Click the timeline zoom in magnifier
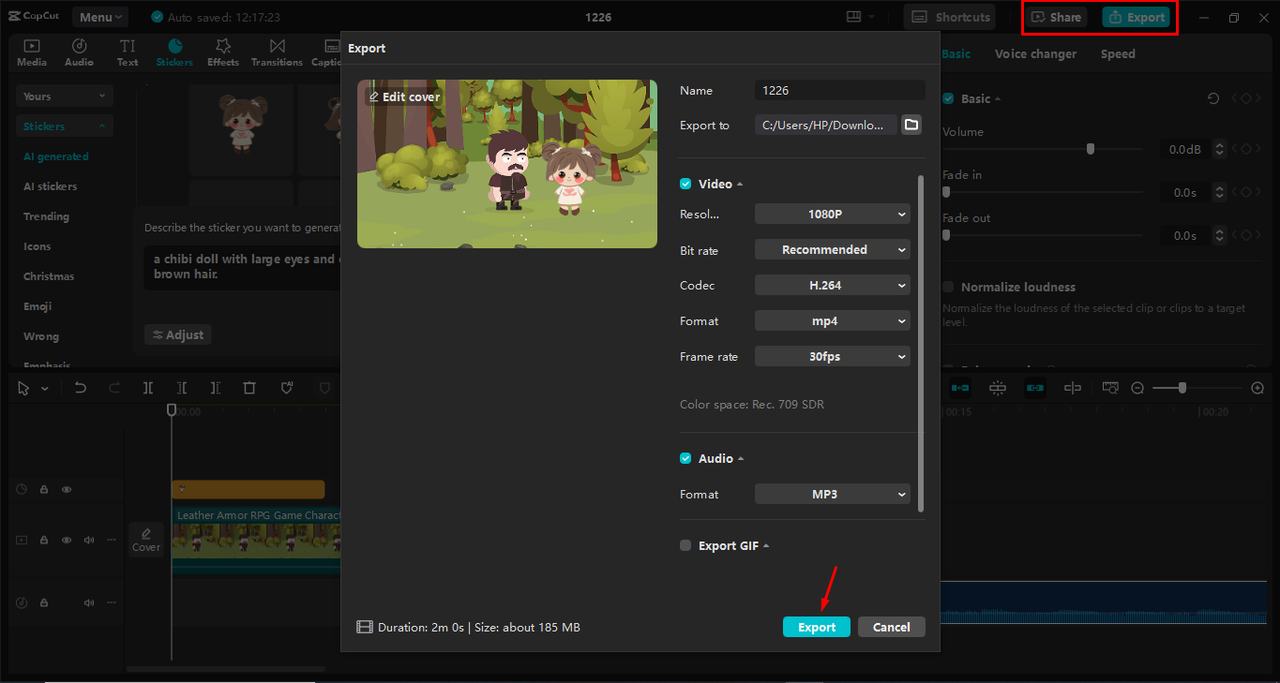1280x683 pixels. 1258,388
